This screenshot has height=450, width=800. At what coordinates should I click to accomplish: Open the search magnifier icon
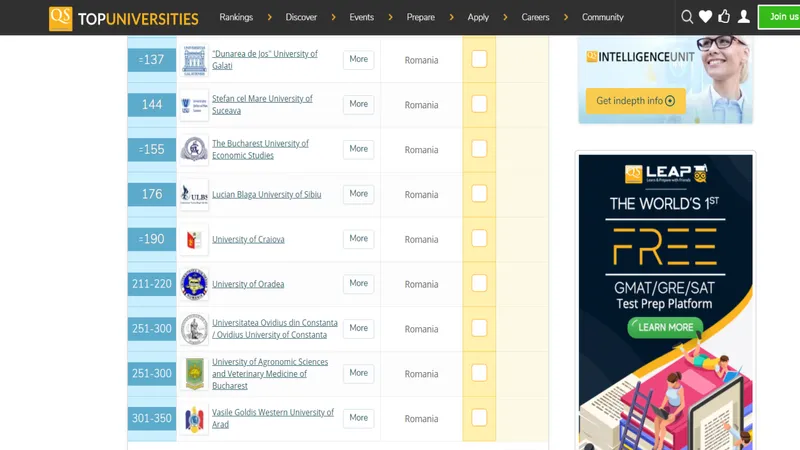[687, 17]
